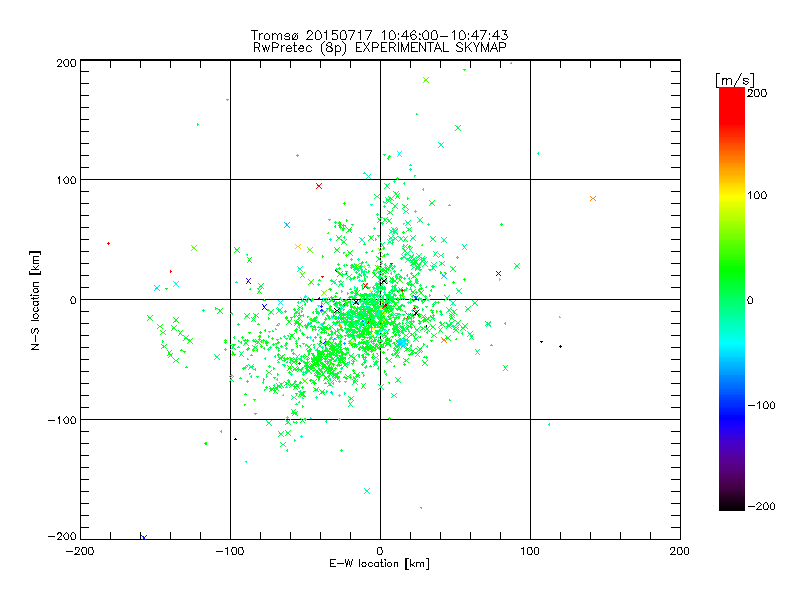Screen dimensions: 800x600
Task: Click the x-axis tick label '100'
Action: pyautogui.click(x=530, y=551)
